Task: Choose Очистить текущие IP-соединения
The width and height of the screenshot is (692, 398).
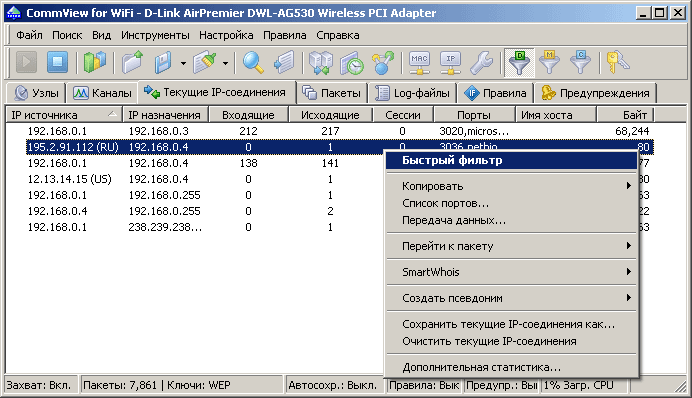Action: (511, 341)
